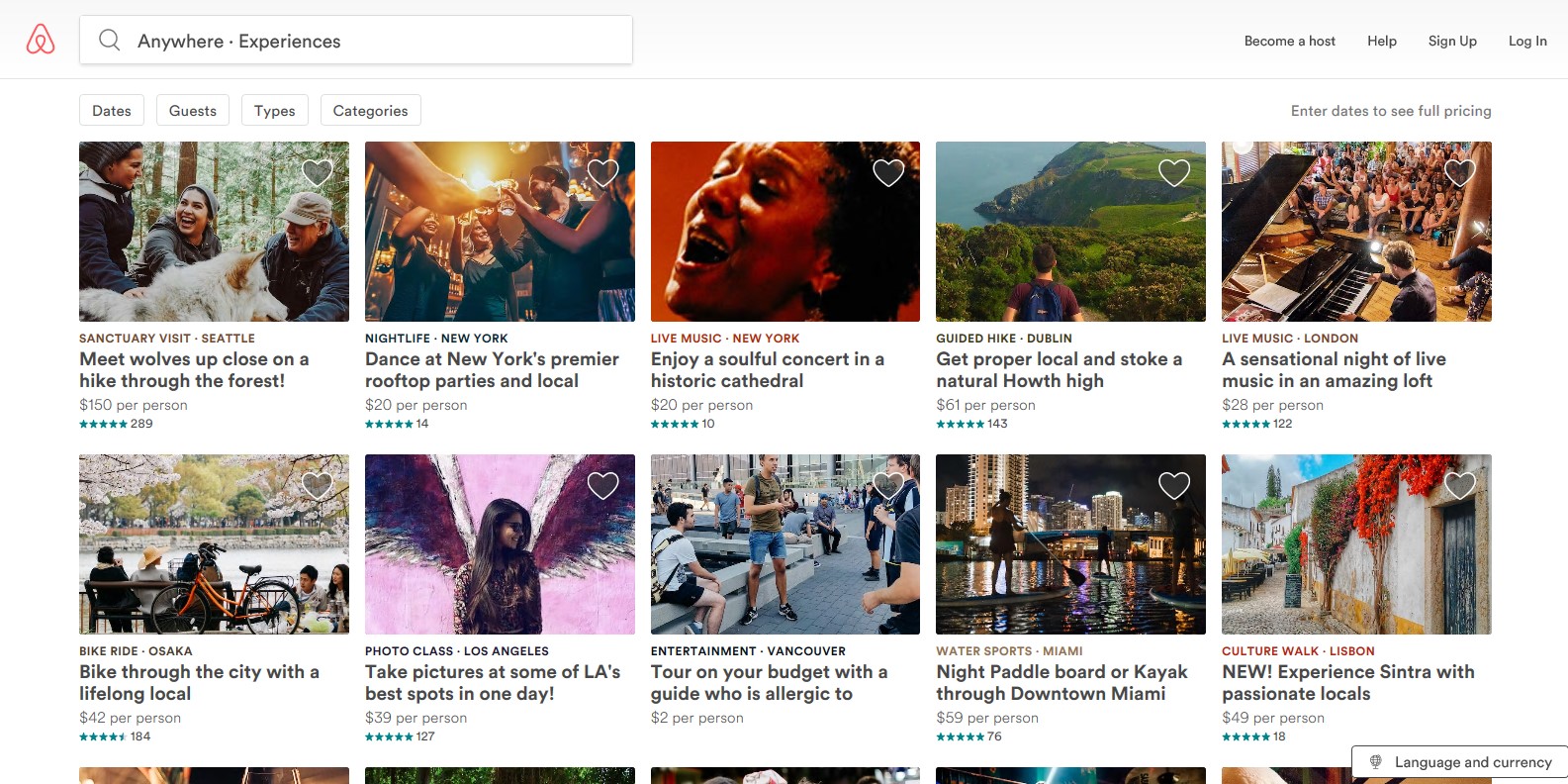1568x784 pixels.
Task: Like the Osaka bike ride card
Action: (x=317, y=486)
